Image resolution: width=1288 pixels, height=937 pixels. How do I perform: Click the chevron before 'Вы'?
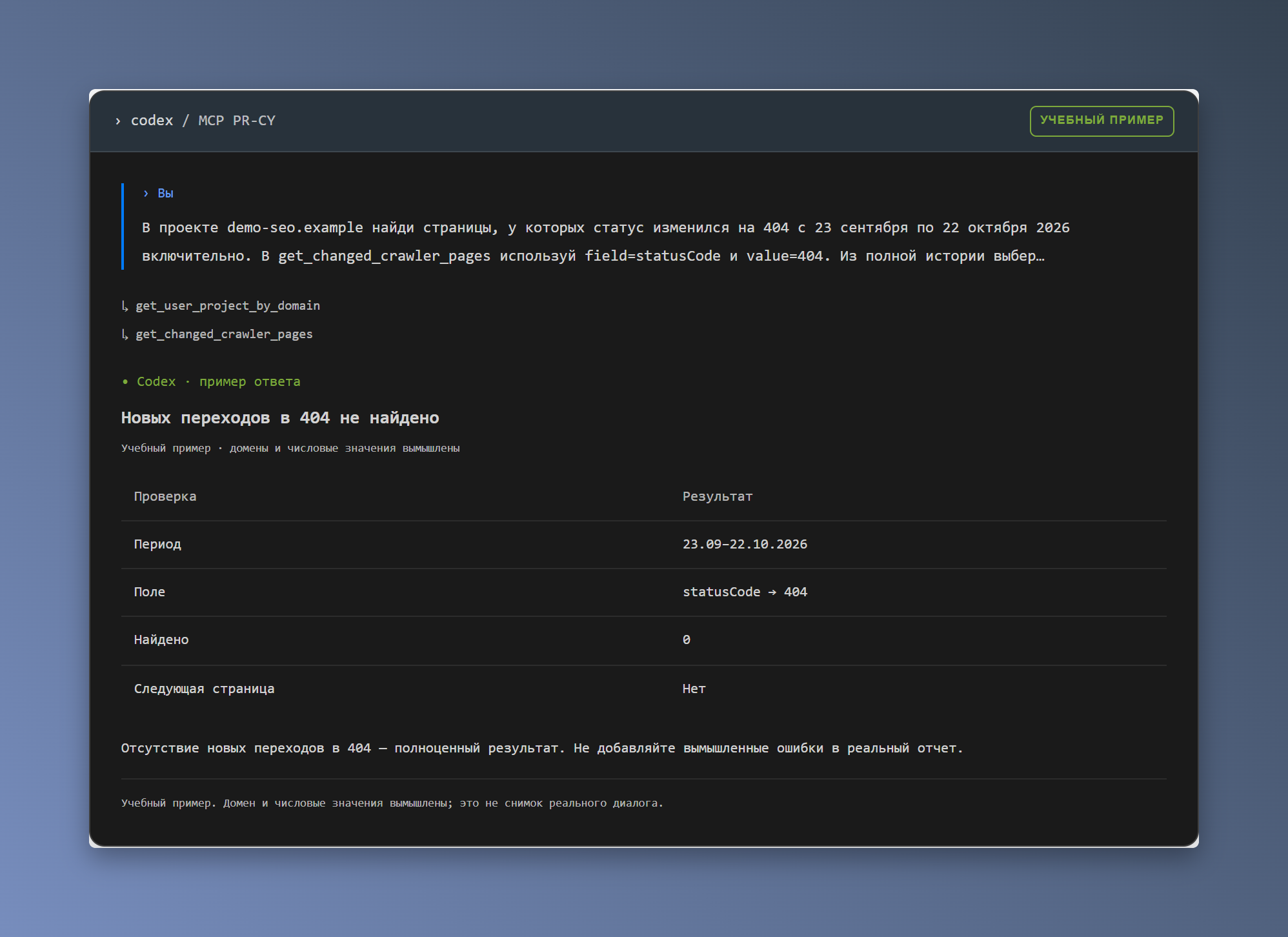coord(146,193)
